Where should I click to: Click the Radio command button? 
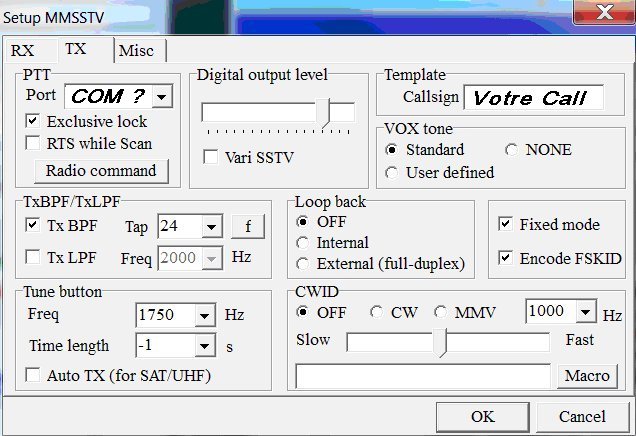tap(101, 171)
